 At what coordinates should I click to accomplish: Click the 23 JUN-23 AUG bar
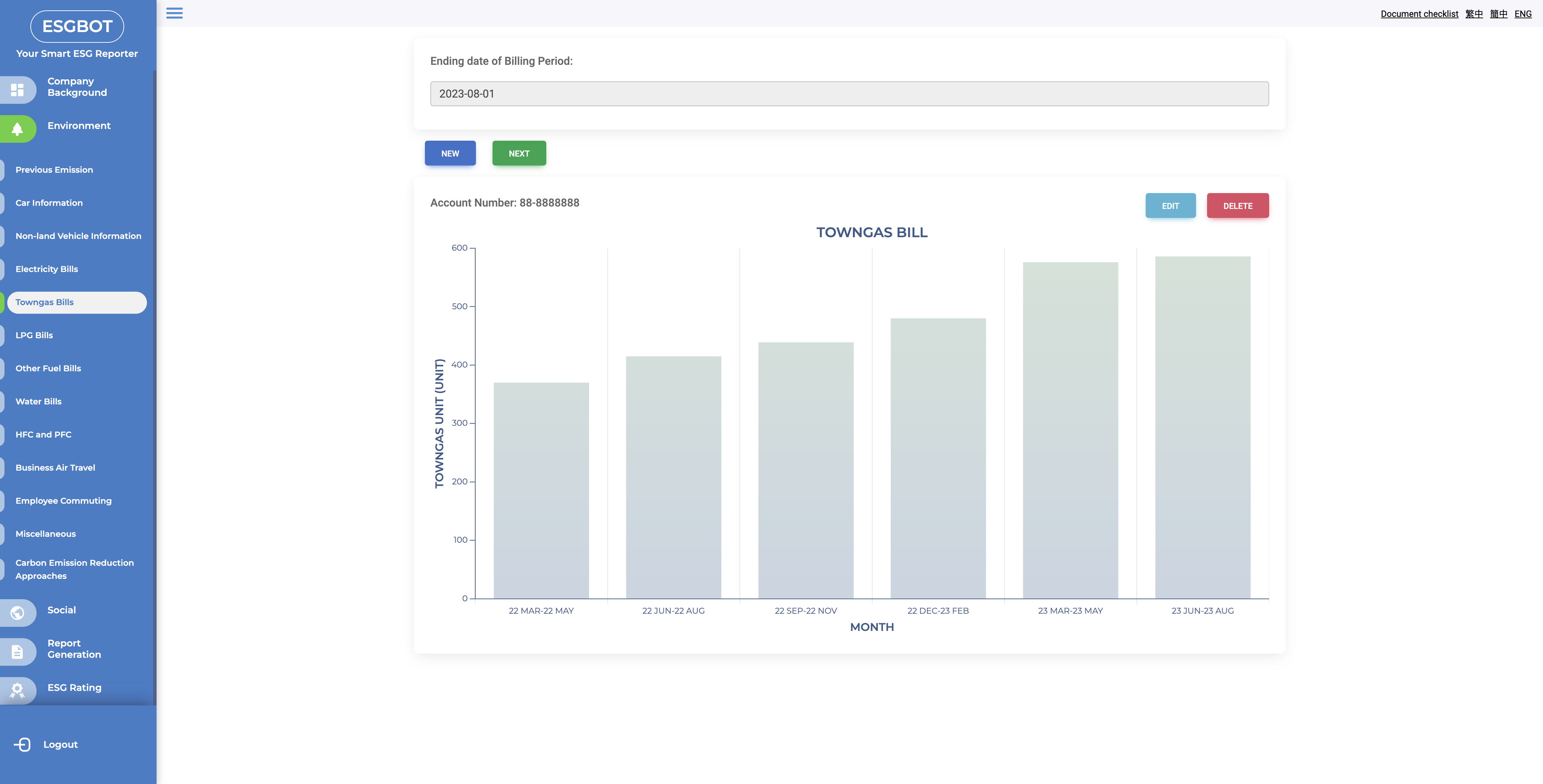pos(1202,427)
